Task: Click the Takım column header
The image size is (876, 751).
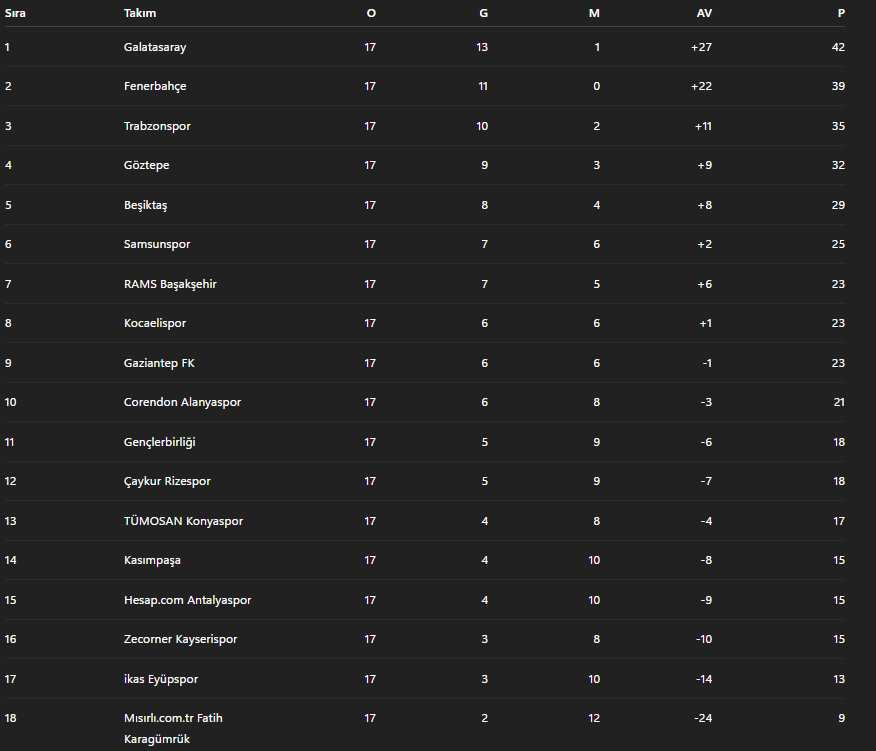Action: (x=140, y=13)
